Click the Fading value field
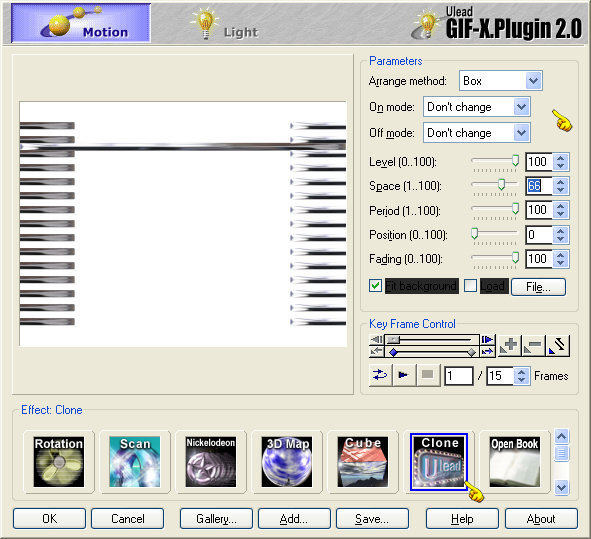591x539 pixels. (539, 259)
